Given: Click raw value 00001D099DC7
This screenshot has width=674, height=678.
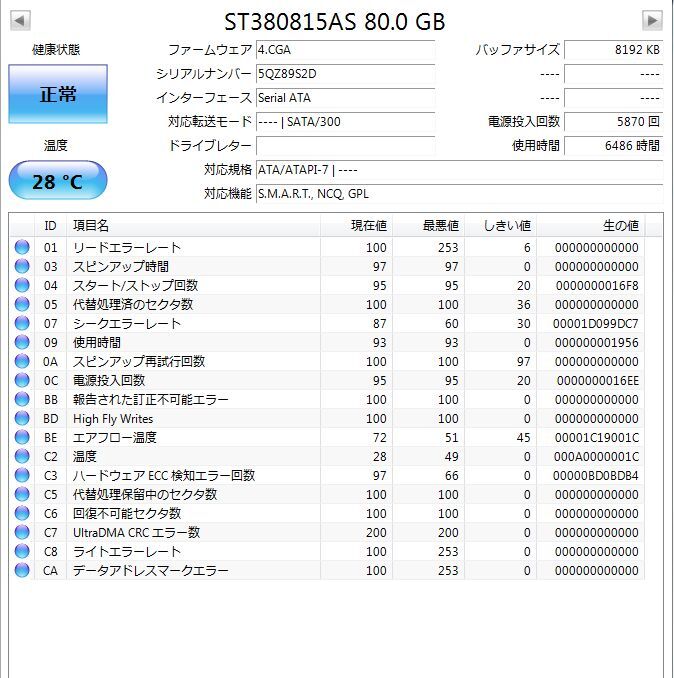Looking at the screenshot, I should coord(596,323).
